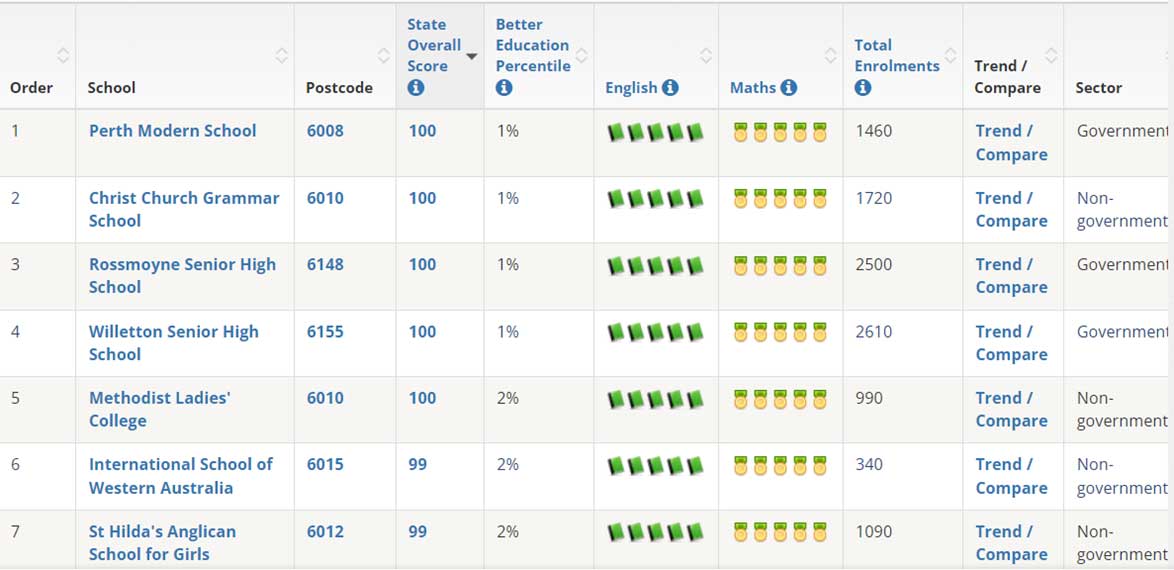Open Willetton Senior High School link
The image size is (1174, 570).
[173, 342]
